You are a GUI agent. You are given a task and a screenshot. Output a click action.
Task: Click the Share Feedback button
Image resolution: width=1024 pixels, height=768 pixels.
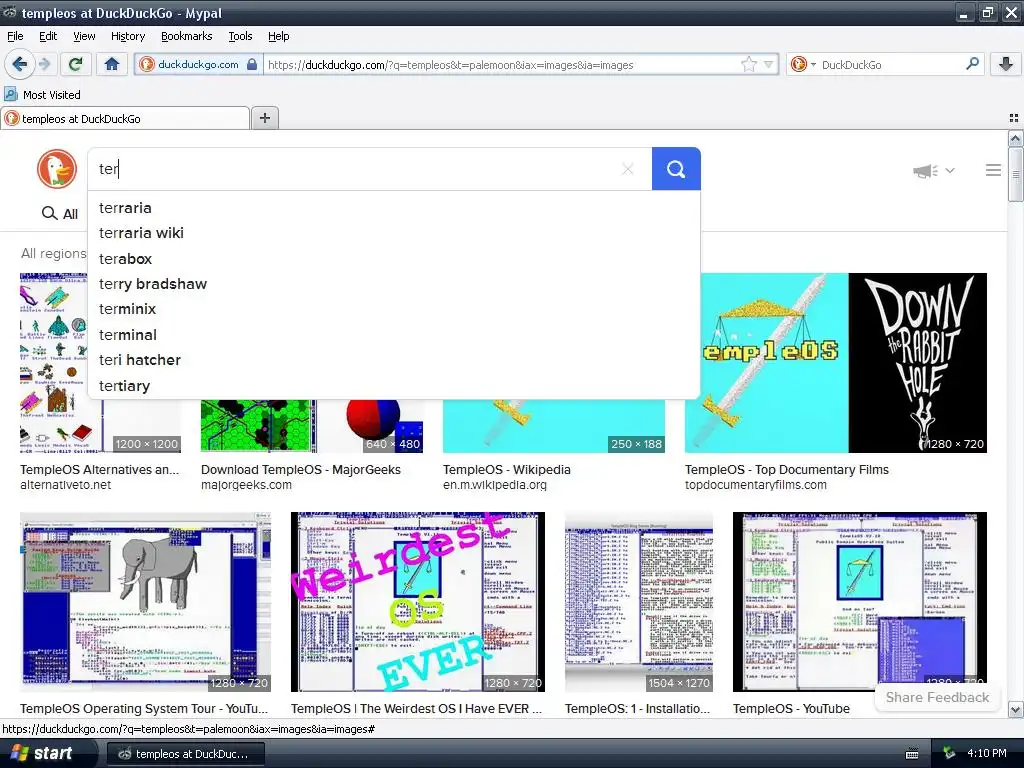(x=937, y=697)
